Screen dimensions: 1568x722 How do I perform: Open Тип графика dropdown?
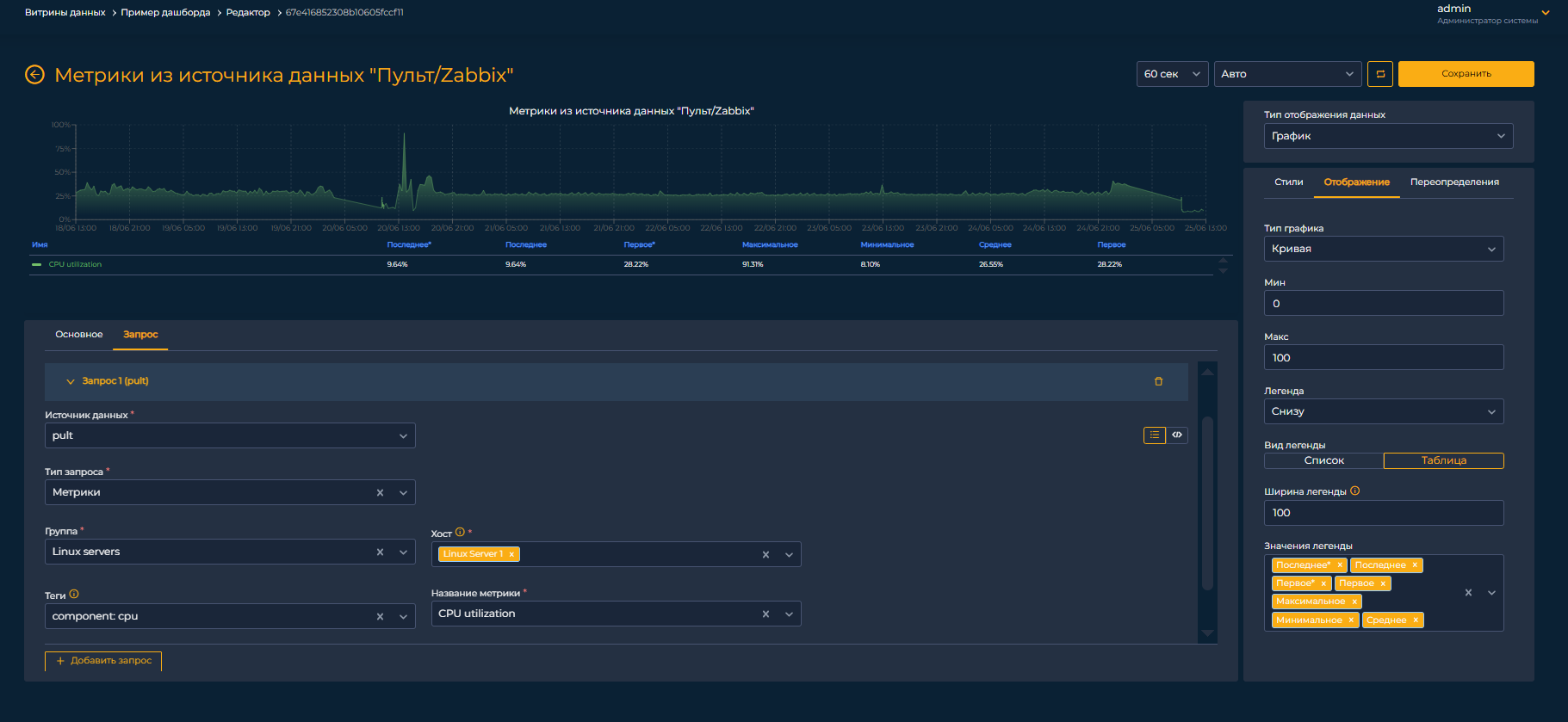(x=1383, y=249)
